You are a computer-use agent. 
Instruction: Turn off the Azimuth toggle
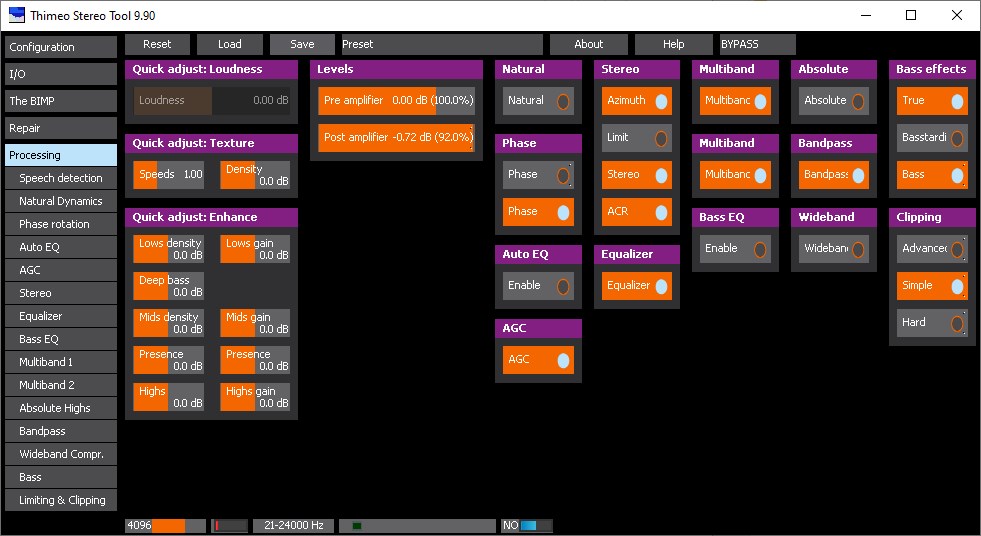tap(636, 101)
